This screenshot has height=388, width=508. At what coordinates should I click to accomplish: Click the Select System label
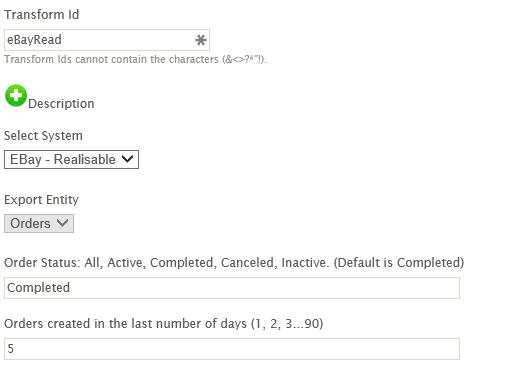[43, 136]
